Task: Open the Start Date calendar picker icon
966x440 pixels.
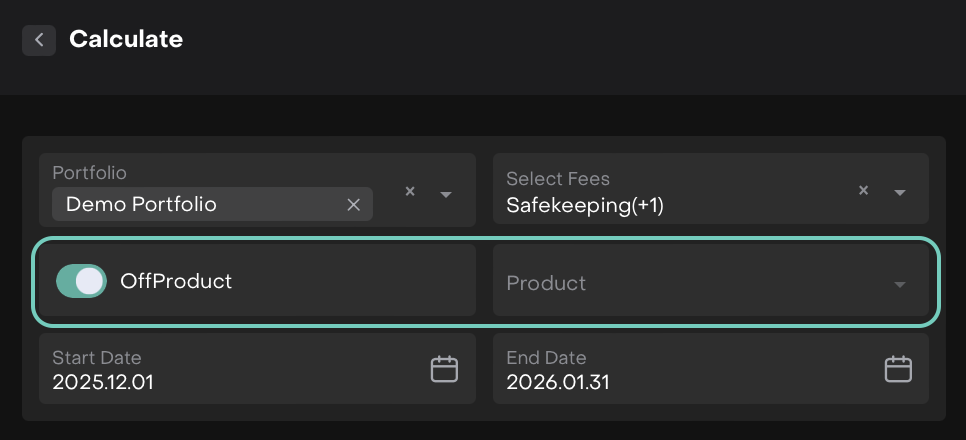Action: (x=444, y=369)
